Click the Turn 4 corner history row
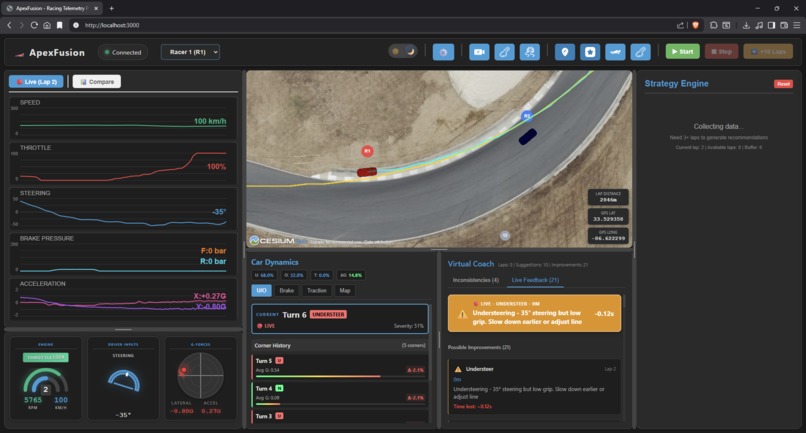The image size is (806, 433). pyautogui.click(x=340, y=394)
